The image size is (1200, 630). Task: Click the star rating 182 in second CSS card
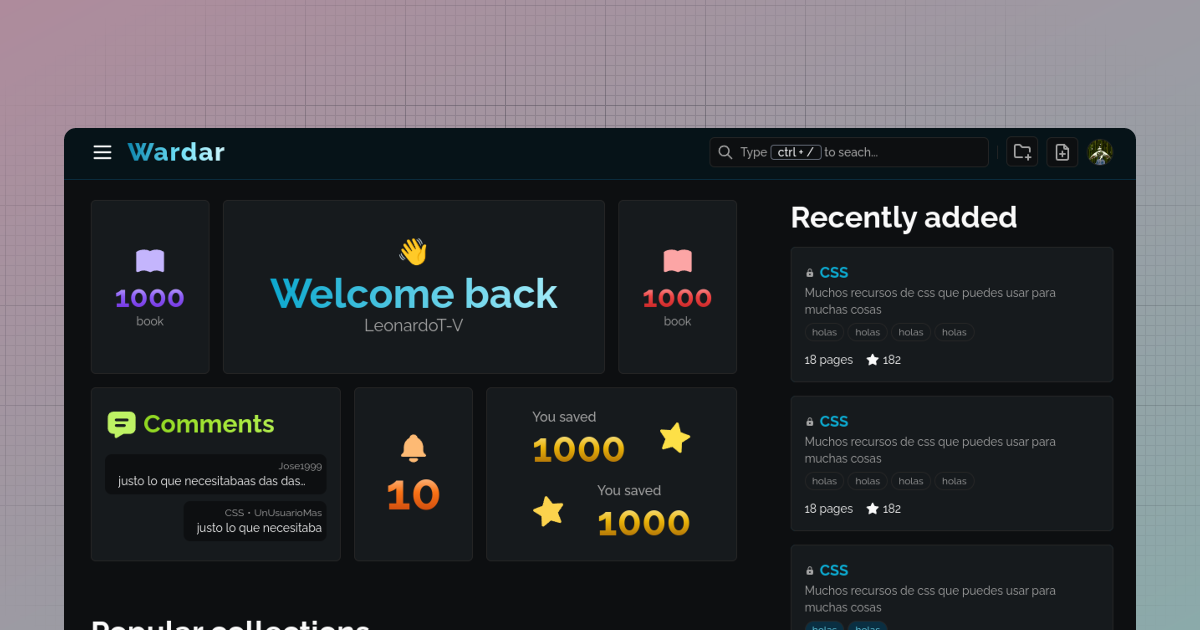pyautogui.click(x=883, y=508)
